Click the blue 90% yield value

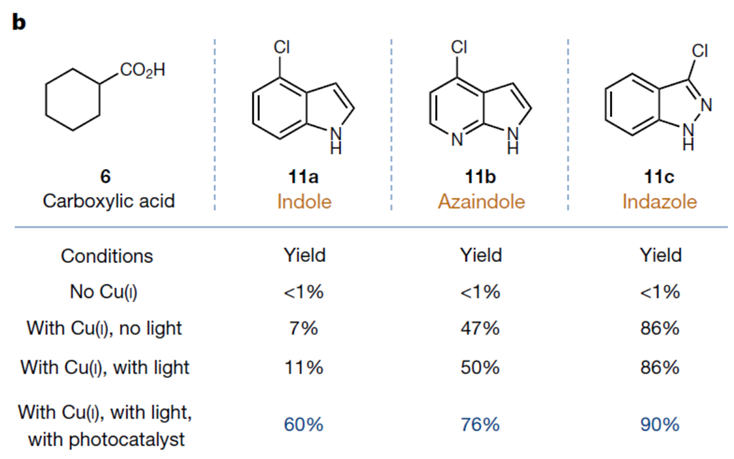[x=660, y=425]
